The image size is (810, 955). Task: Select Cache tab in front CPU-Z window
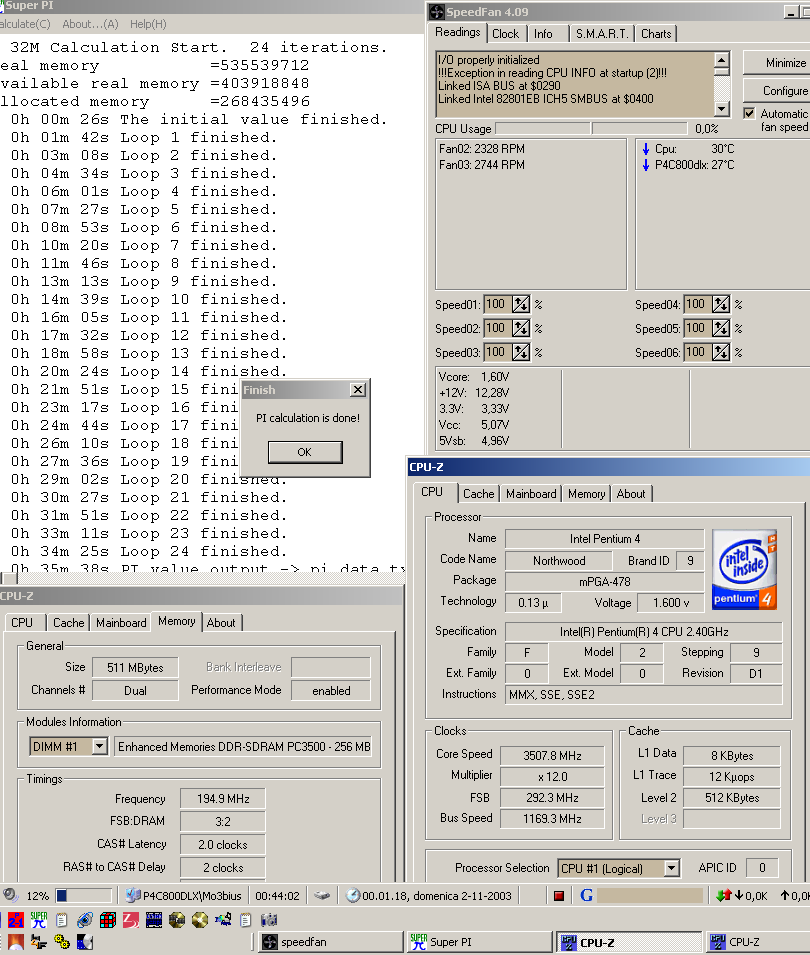[x=479, y=494]
